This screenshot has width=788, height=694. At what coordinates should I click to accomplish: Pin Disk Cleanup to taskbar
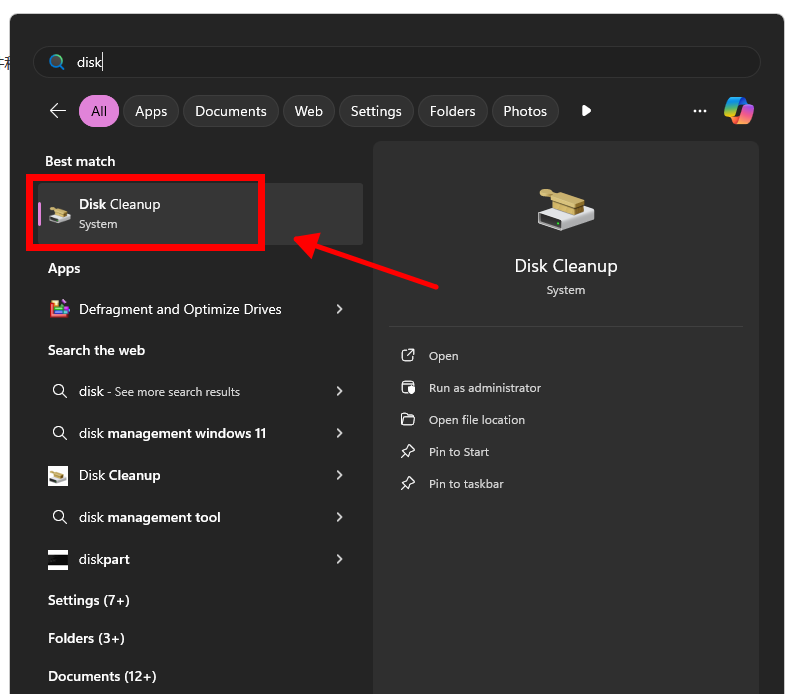coord(465,484)
